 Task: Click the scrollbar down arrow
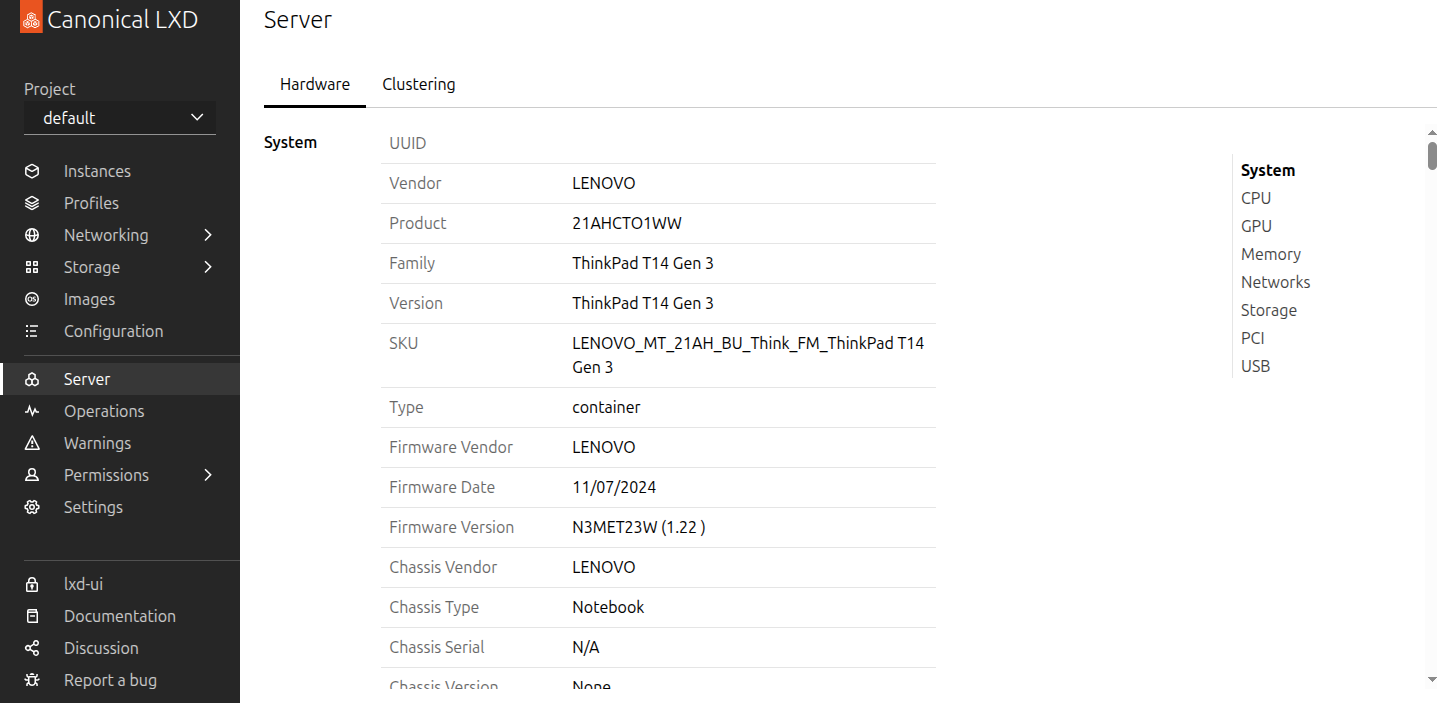tap(1432, 680)
